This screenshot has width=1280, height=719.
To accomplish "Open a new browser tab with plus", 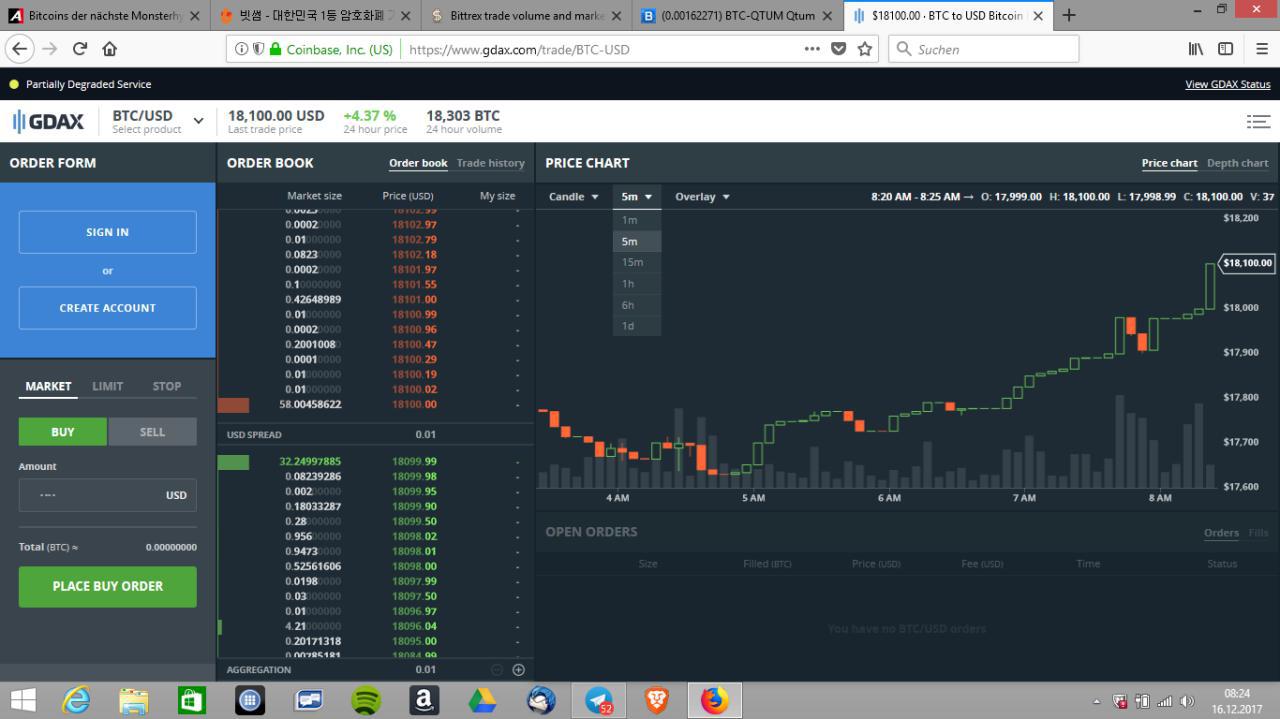I will click(1069, 15).
